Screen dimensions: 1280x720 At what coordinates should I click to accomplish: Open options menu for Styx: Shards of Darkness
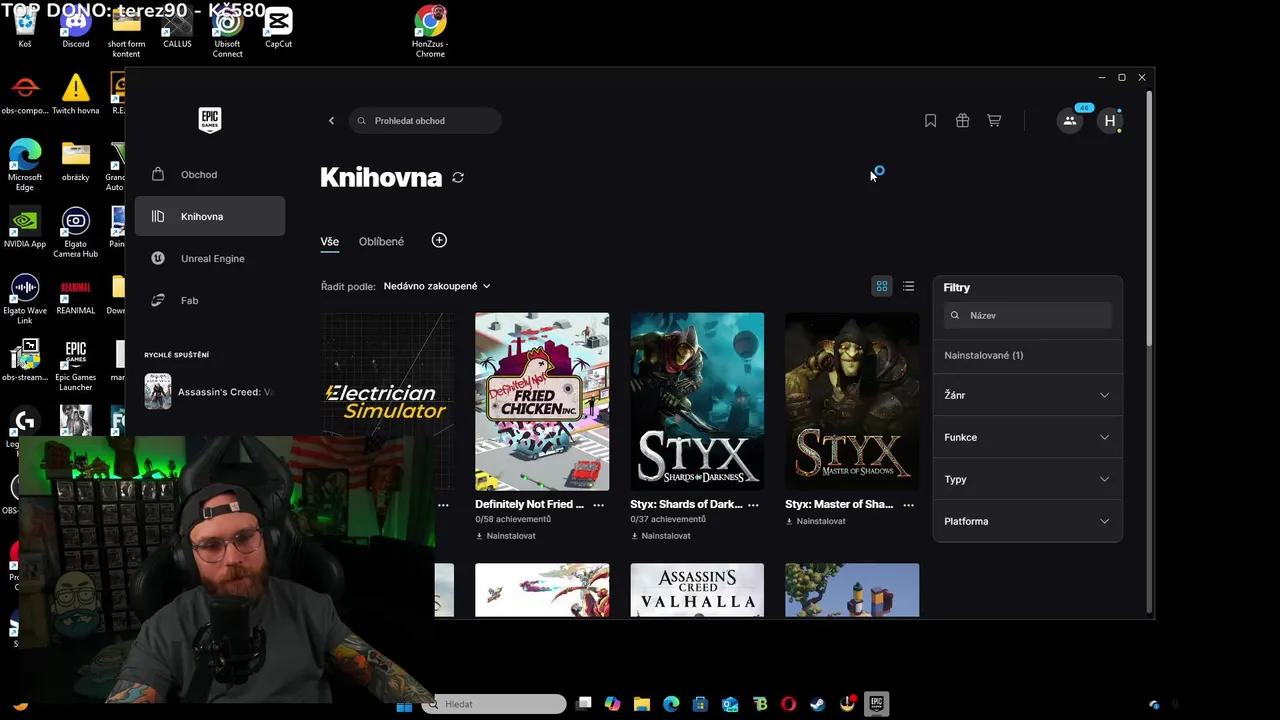pos(753,505)
